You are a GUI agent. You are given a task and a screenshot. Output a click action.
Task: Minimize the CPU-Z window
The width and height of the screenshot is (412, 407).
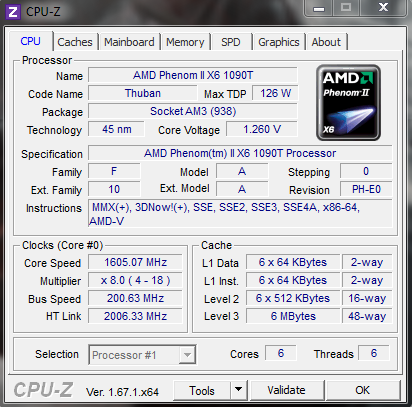(319, 8)
